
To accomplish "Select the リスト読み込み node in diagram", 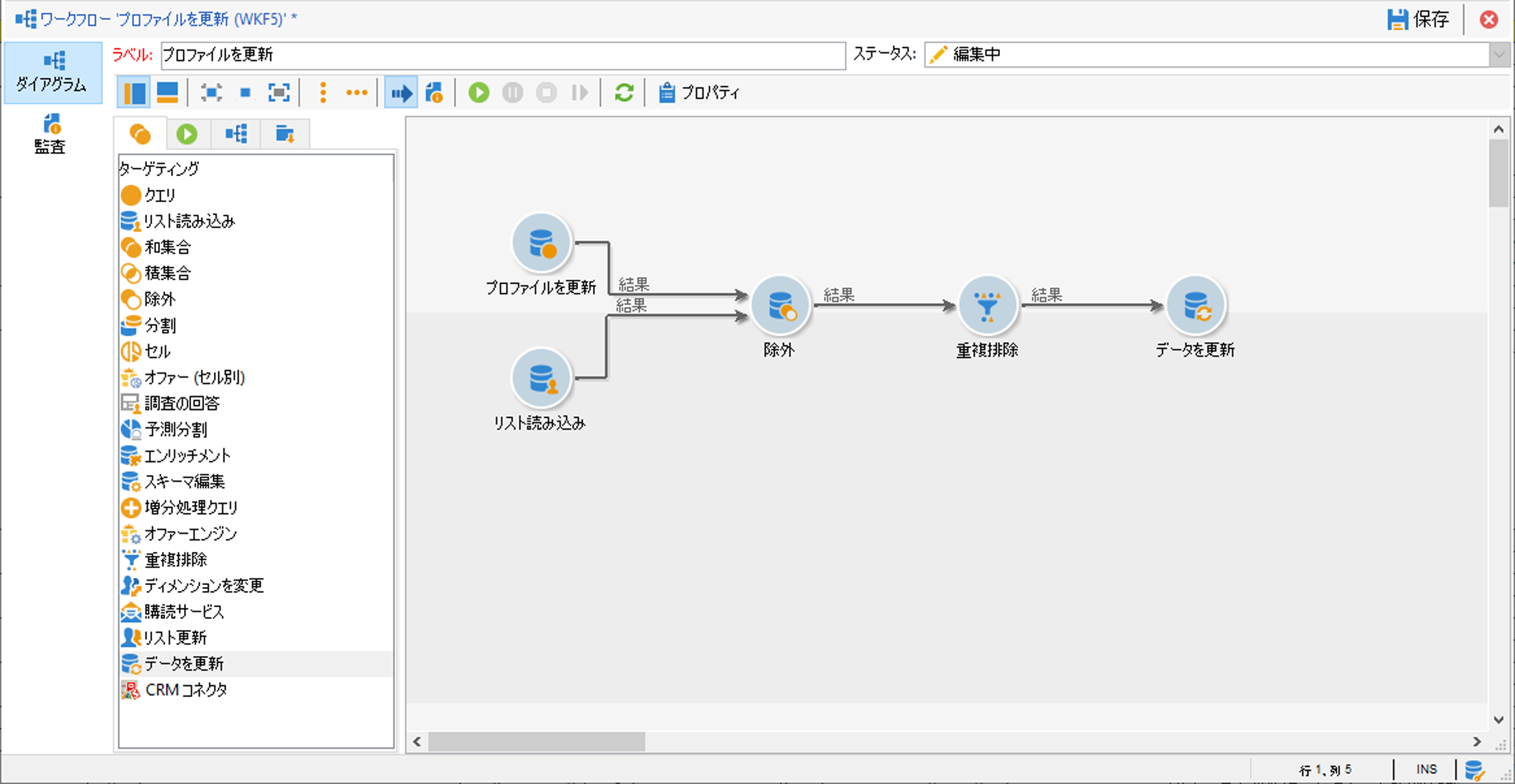I will (x=541, y=378).
